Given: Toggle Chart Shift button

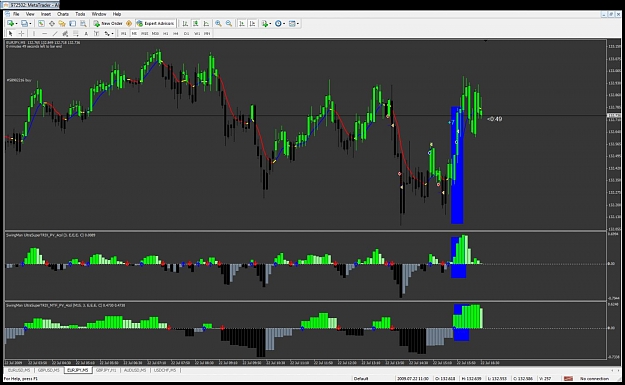Looking at the screenshot, I should [252, 24].
